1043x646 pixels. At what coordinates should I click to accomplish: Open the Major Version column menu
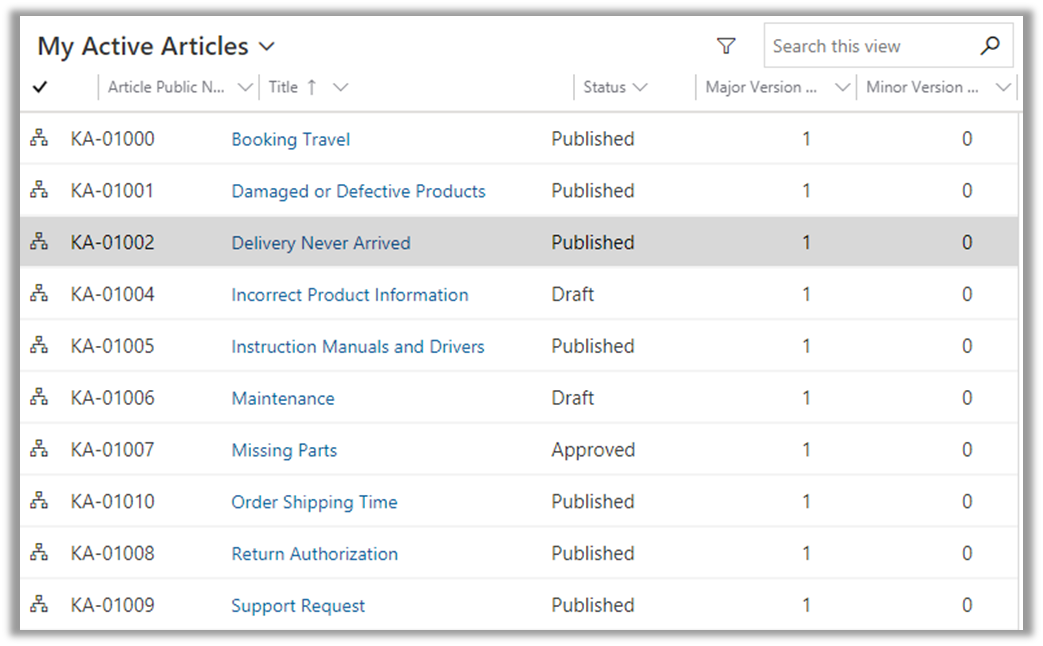point(842,87)
